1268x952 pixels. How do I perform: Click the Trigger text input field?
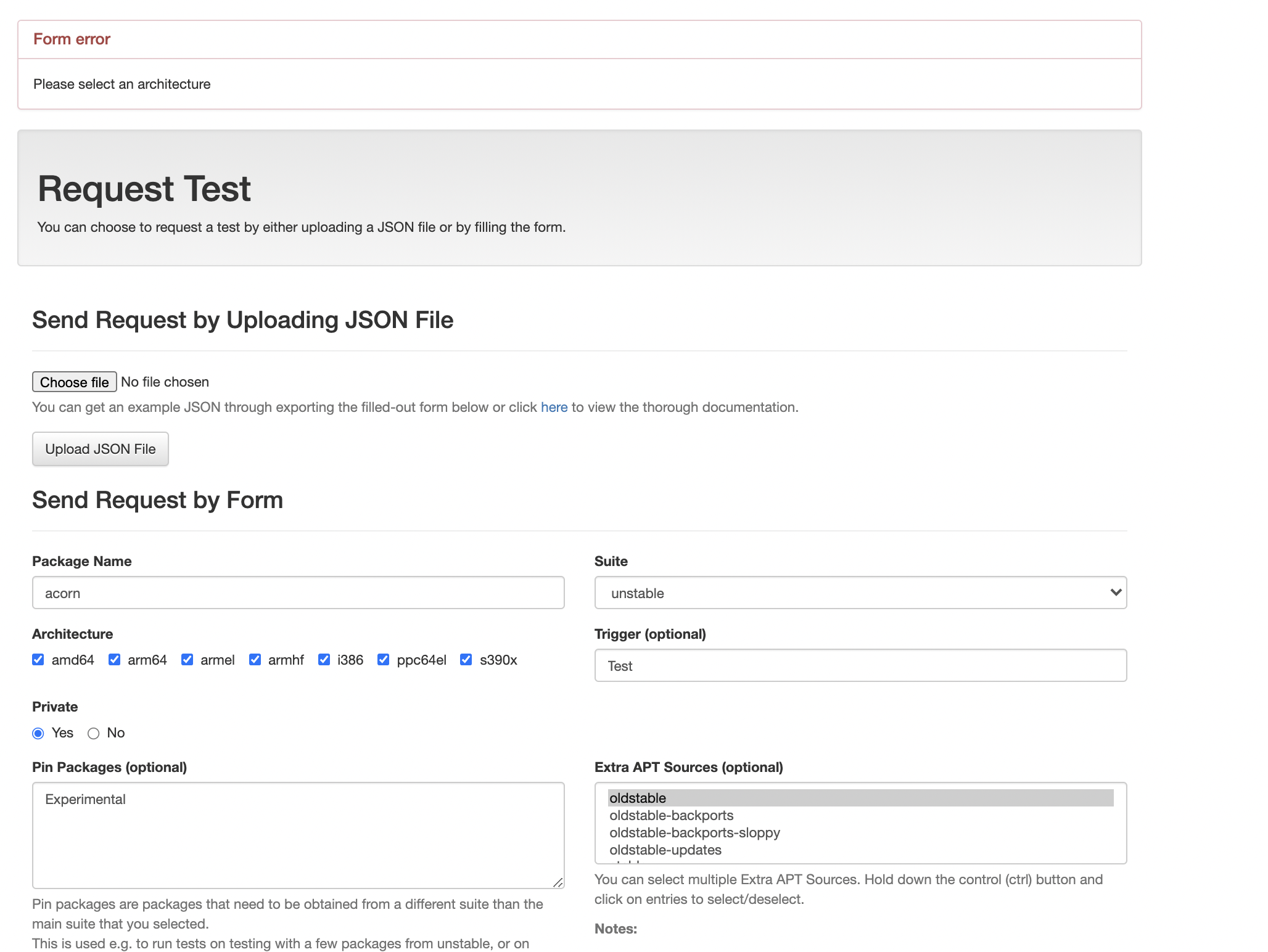(860, 665)
